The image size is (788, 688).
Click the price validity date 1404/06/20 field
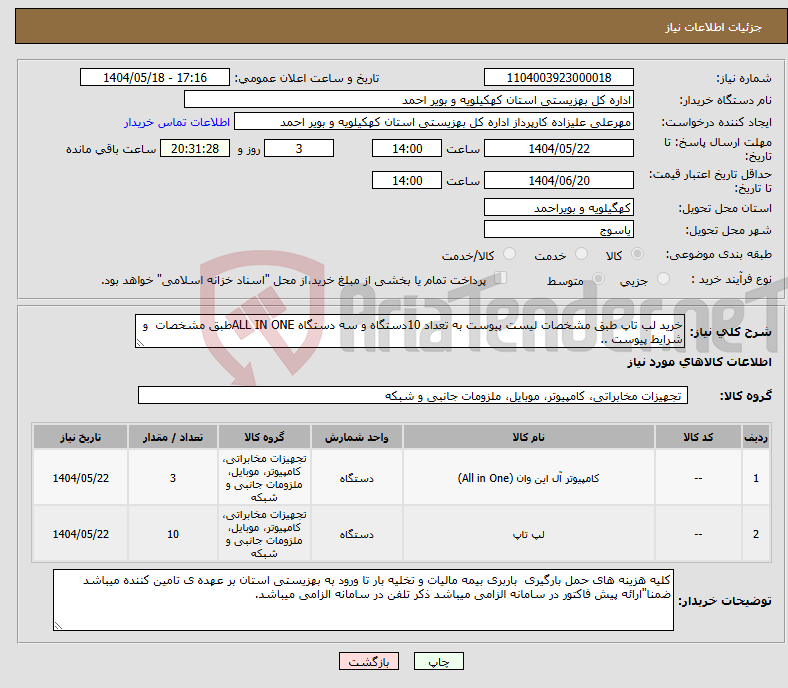559,180
